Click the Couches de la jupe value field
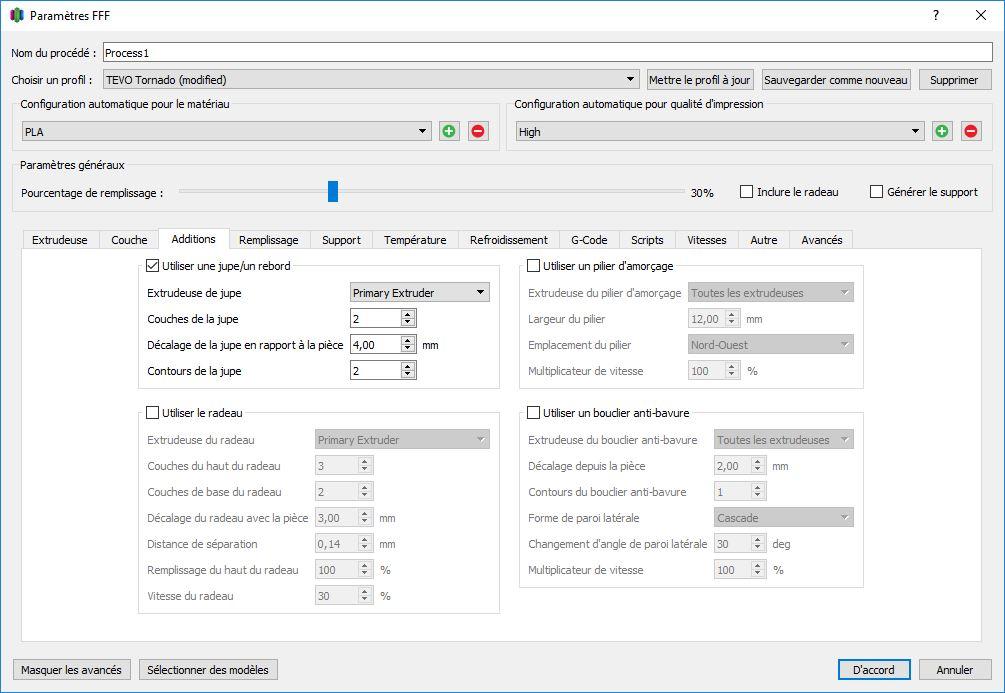The height and width of the screenshot is (693, 1005). tap(376, 319)
